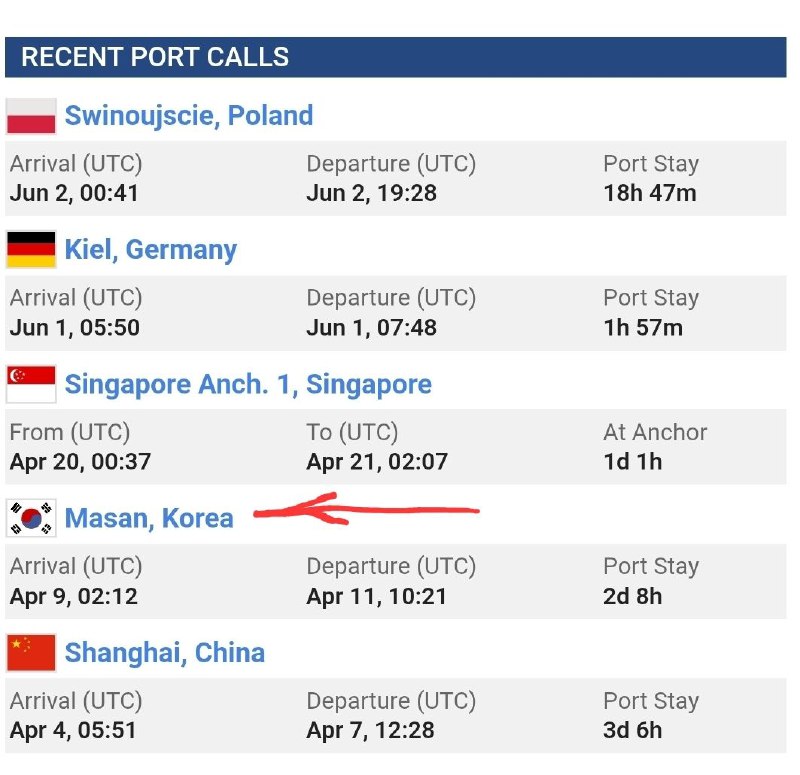This screenshot has height=775, width=800.
Task: Open Singapore Anch. 1, Singapore link
Action: coord(248,384)
